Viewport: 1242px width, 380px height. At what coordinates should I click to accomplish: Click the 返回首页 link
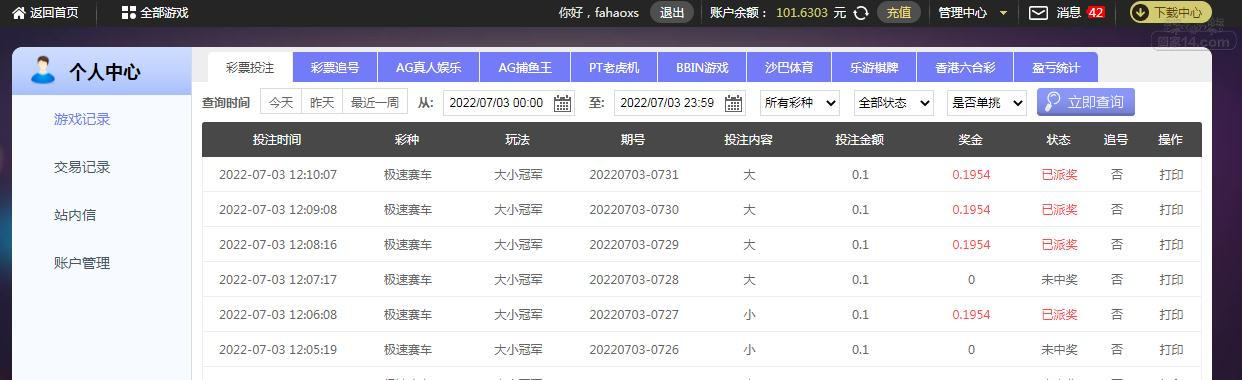[54, 13]
